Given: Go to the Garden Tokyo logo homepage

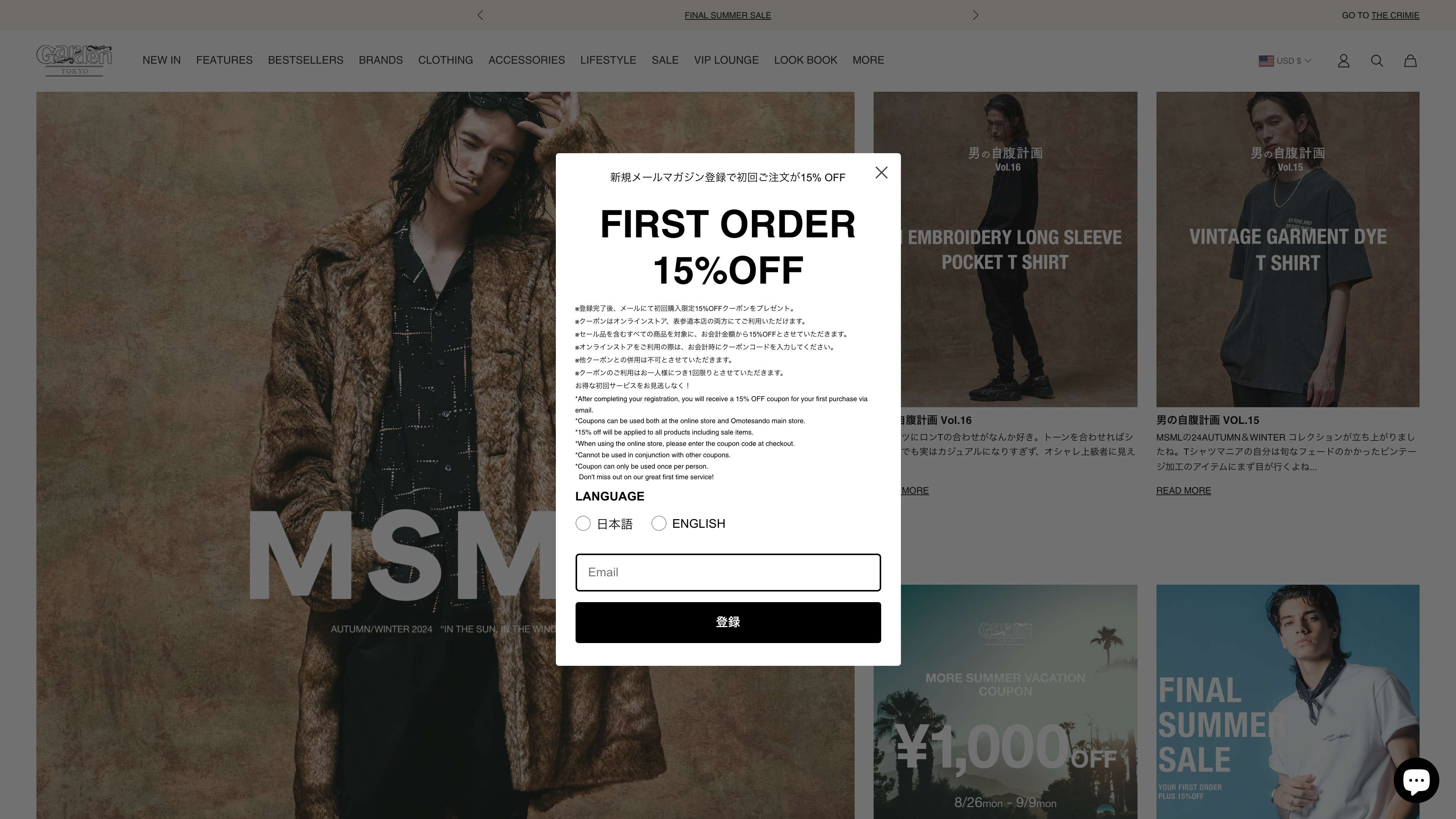Looking at the screenshot, I should pyautogui.click(x=74, y=60).
